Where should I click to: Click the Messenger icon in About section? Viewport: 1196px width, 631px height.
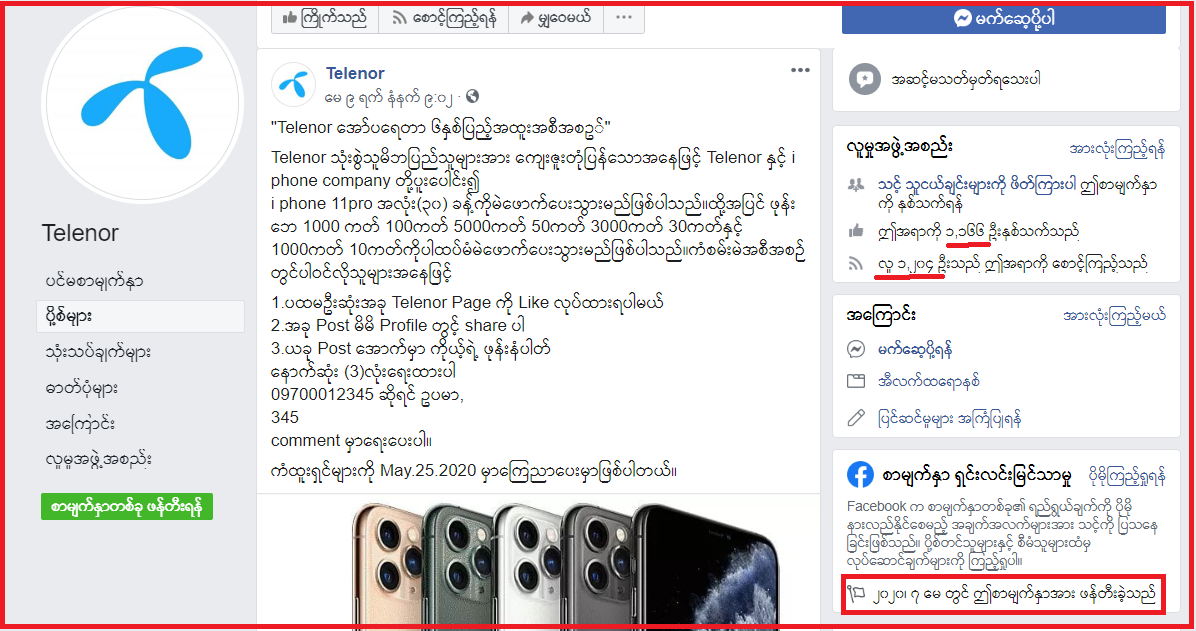coord(856,349)
